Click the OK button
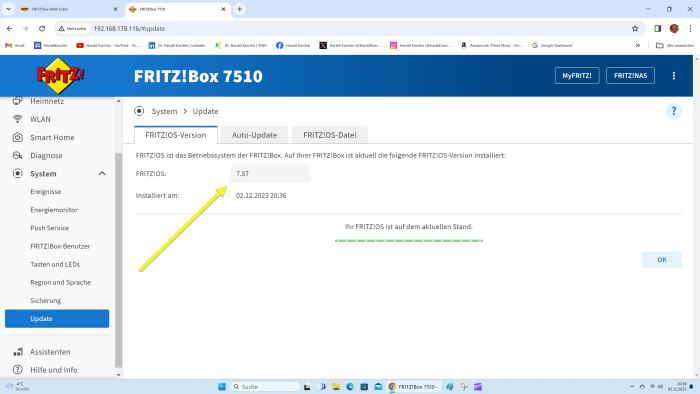 click(x=662, y=260)
